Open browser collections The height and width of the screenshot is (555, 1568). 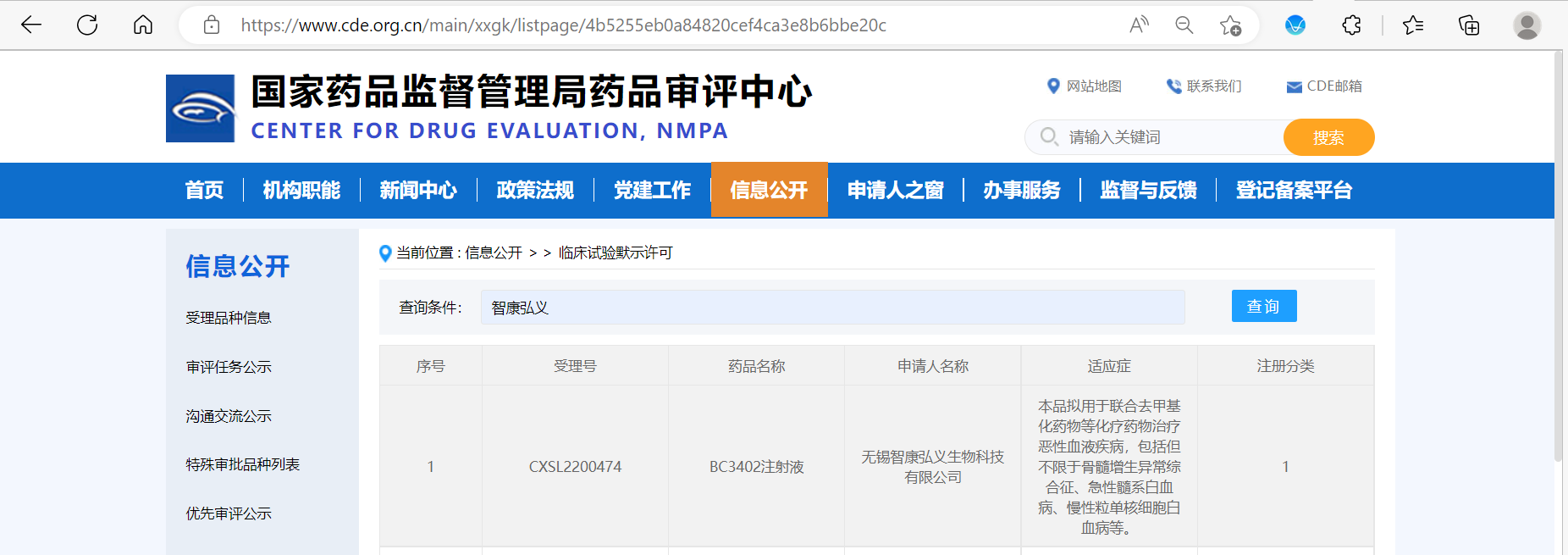coord(1469,25)
